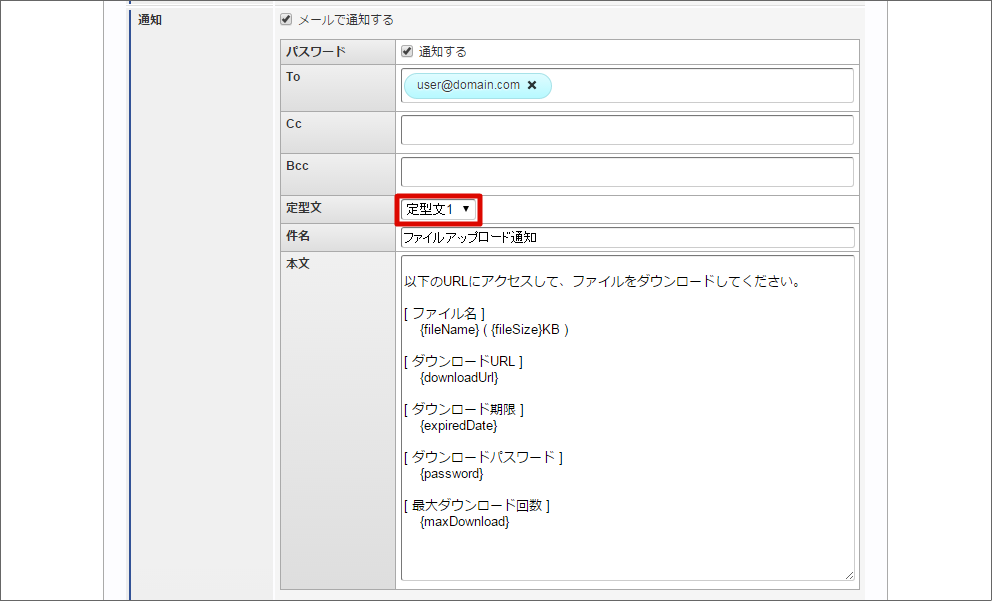Click the 定型文 row label
The height and width of the screenshot is (601, 992).
click(304, 208)
